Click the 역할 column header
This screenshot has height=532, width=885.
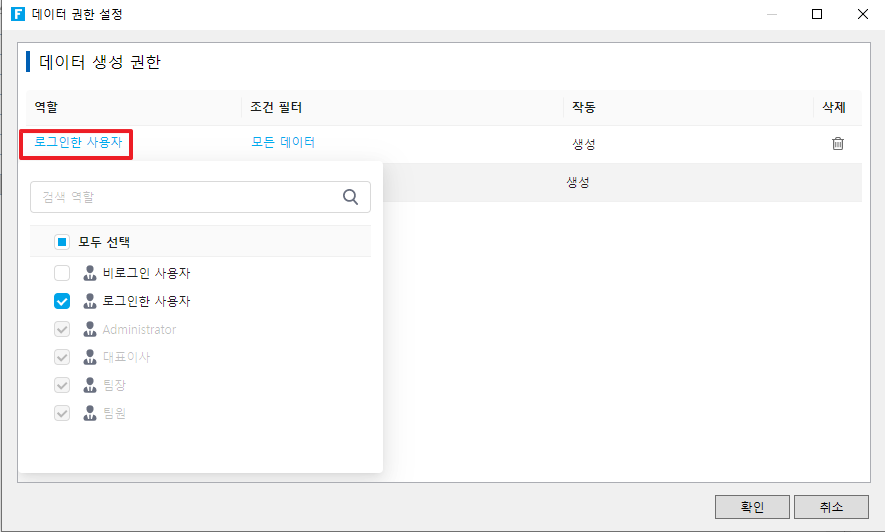click(47, 108)
